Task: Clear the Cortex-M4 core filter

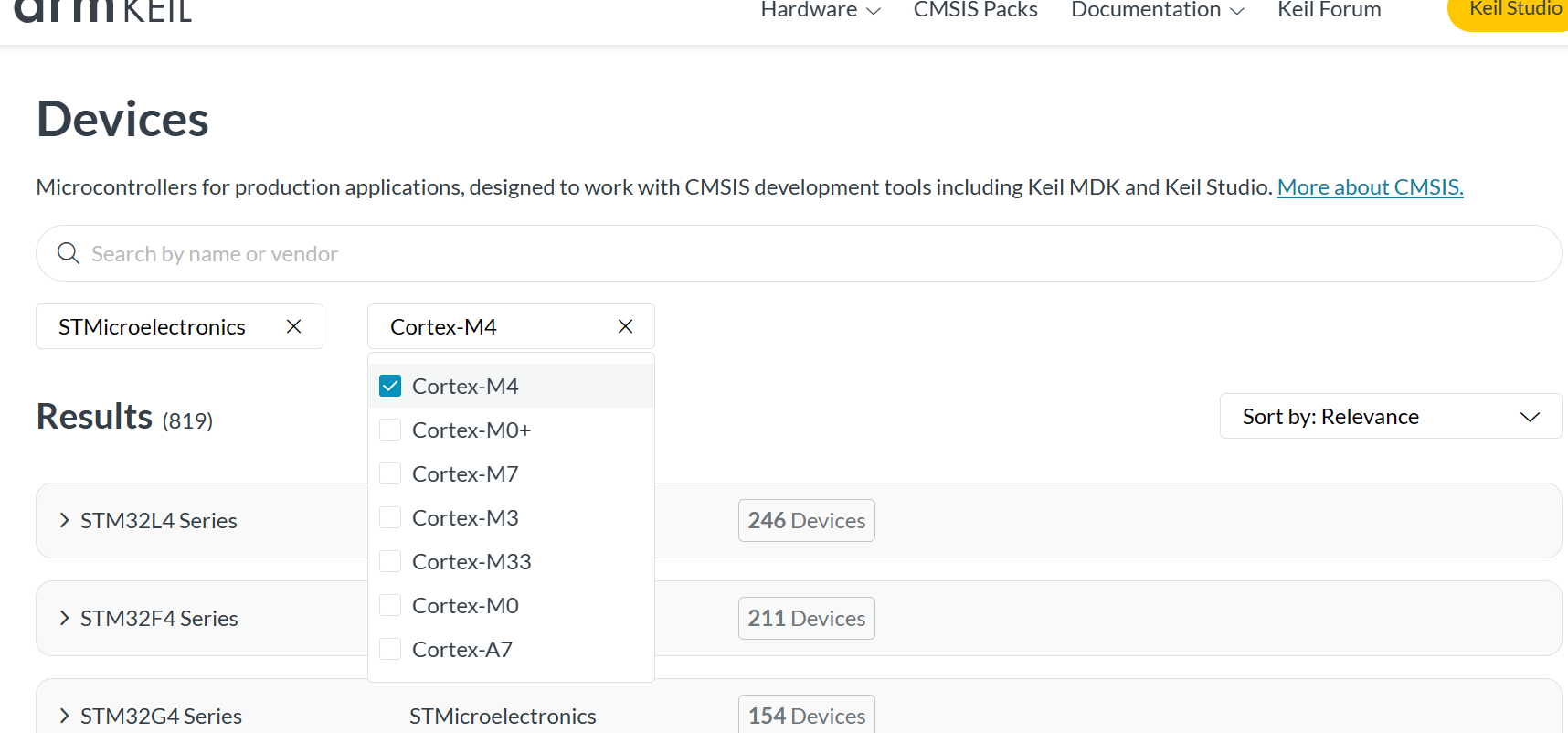Action: [x=625, y=326]
